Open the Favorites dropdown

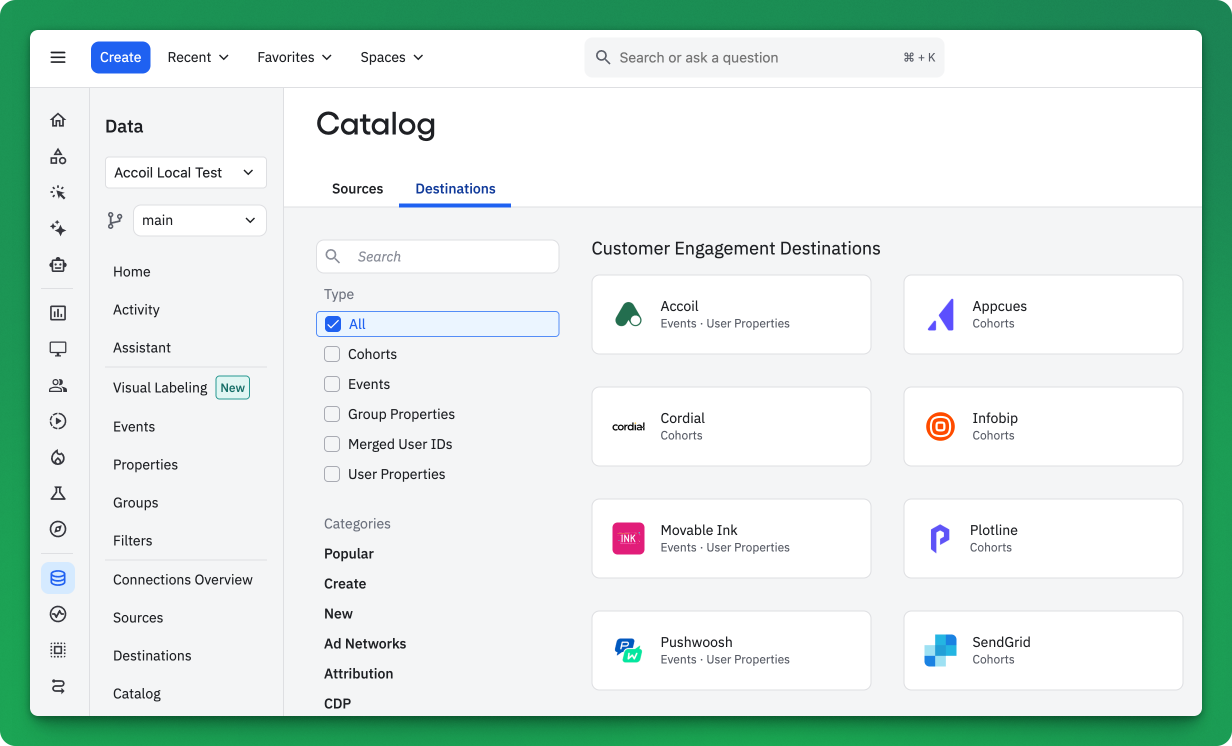294,57
